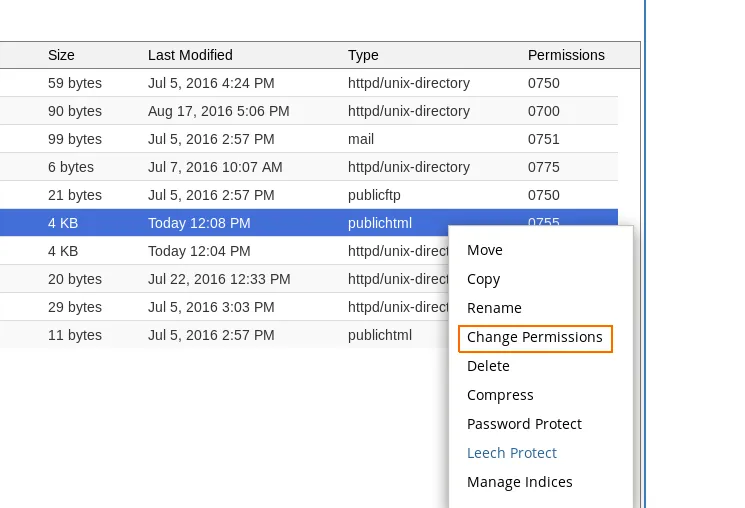Sort by the Last Modified column header

(190, 55)
